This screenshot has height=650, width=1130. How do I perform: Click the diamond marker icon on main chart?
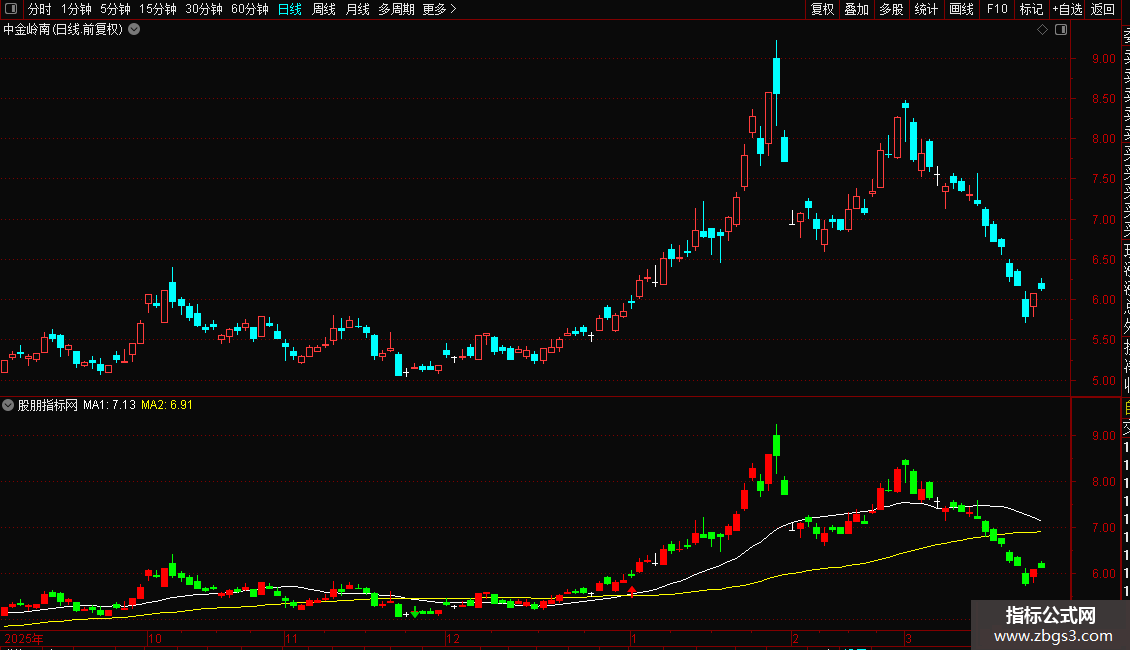pyautogui.click(x=1042, y=30)
